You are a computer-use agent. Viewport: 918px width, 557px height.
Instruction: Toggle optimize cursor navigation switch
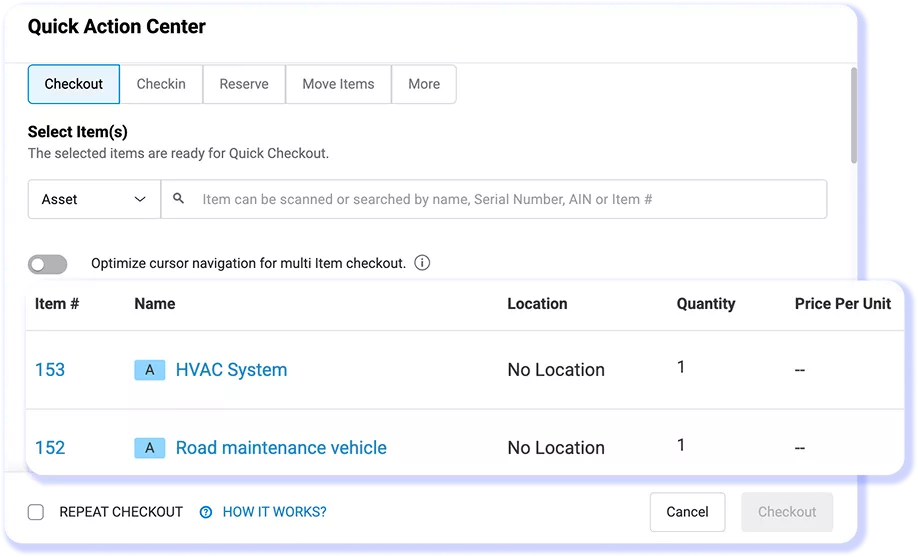click(47, 264)
